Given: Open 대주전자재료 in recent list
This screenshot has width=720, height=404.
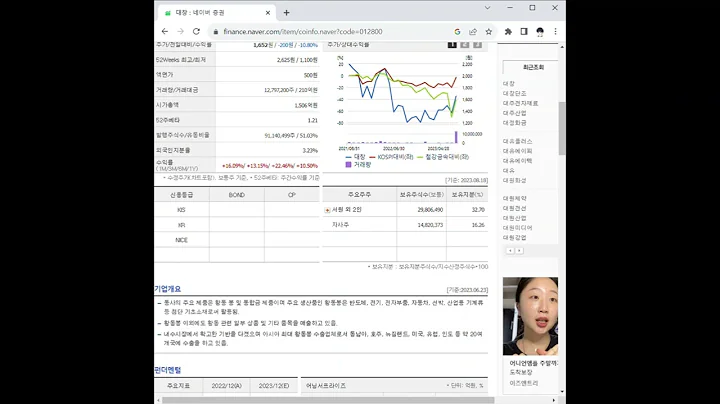Looking at the screenshot, I should pos(520,103).
